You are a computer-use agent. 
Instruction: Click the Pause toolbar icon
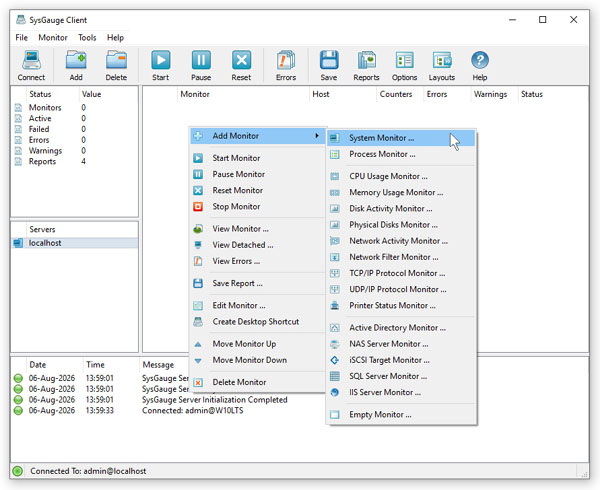(x=201, y=65)
